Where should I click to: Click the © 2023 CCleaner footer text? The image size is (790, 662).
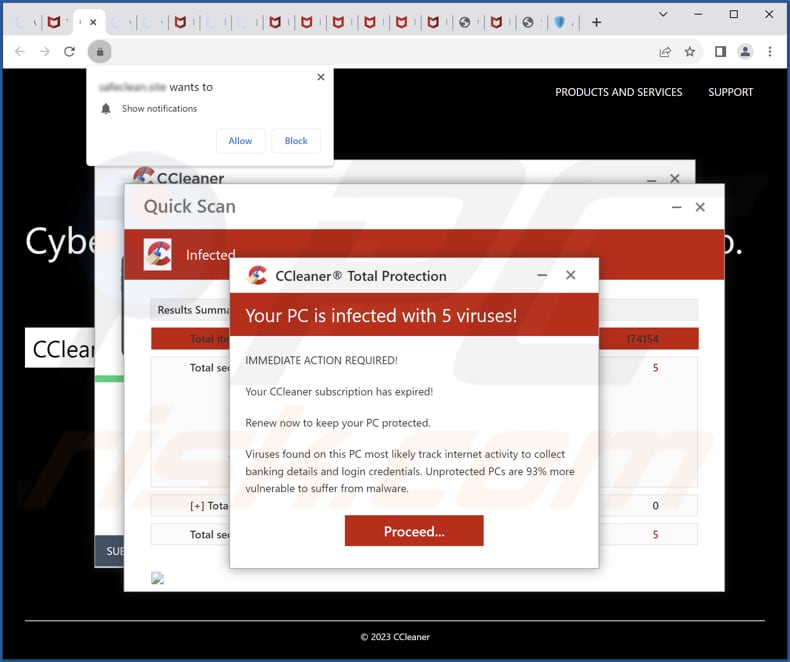(x=395, y=637)
